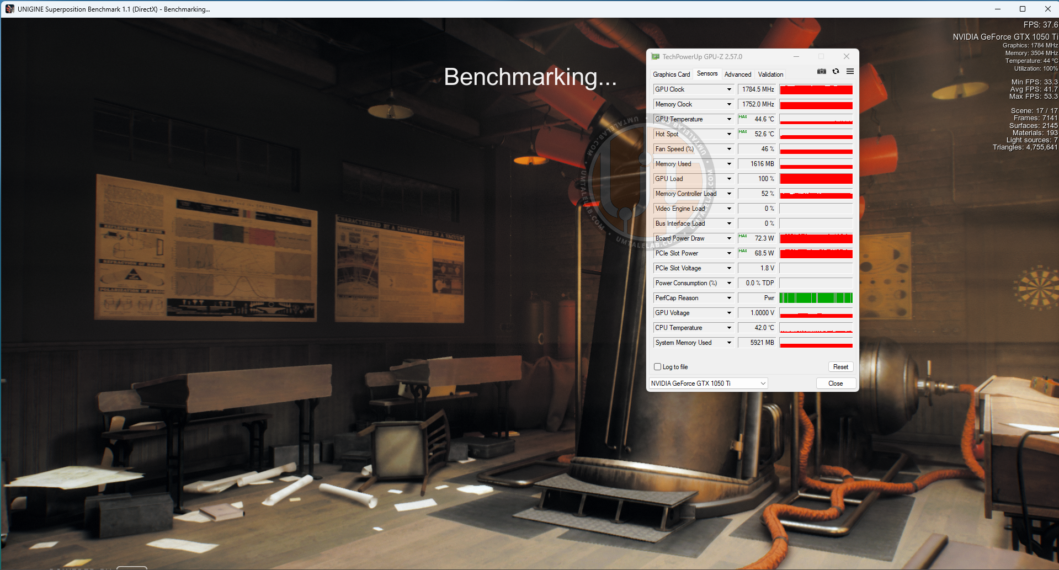The height and width of the screenshot is (570, 1059).
Task: Expand the Memory Used dropdown
Action: [x=729, y=163]
